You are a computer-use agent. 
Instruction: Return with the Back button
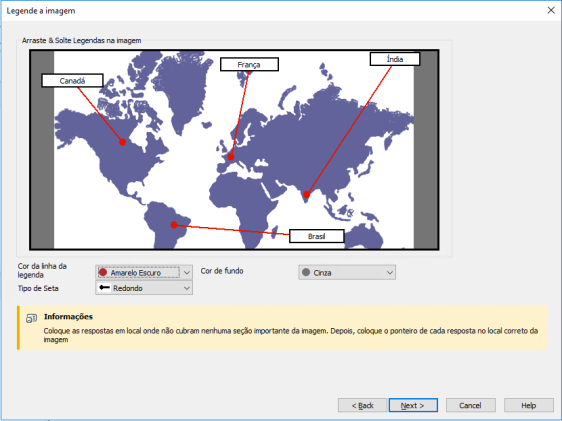[x=362, y=405]
